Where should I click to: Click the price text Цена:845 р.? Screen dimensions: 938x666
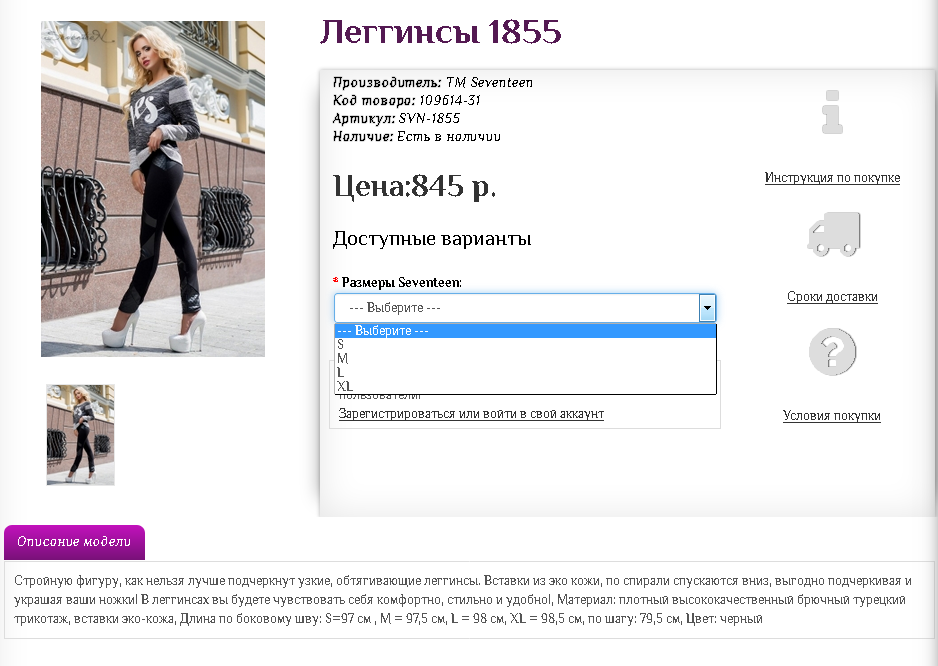(x=414, y=186)
